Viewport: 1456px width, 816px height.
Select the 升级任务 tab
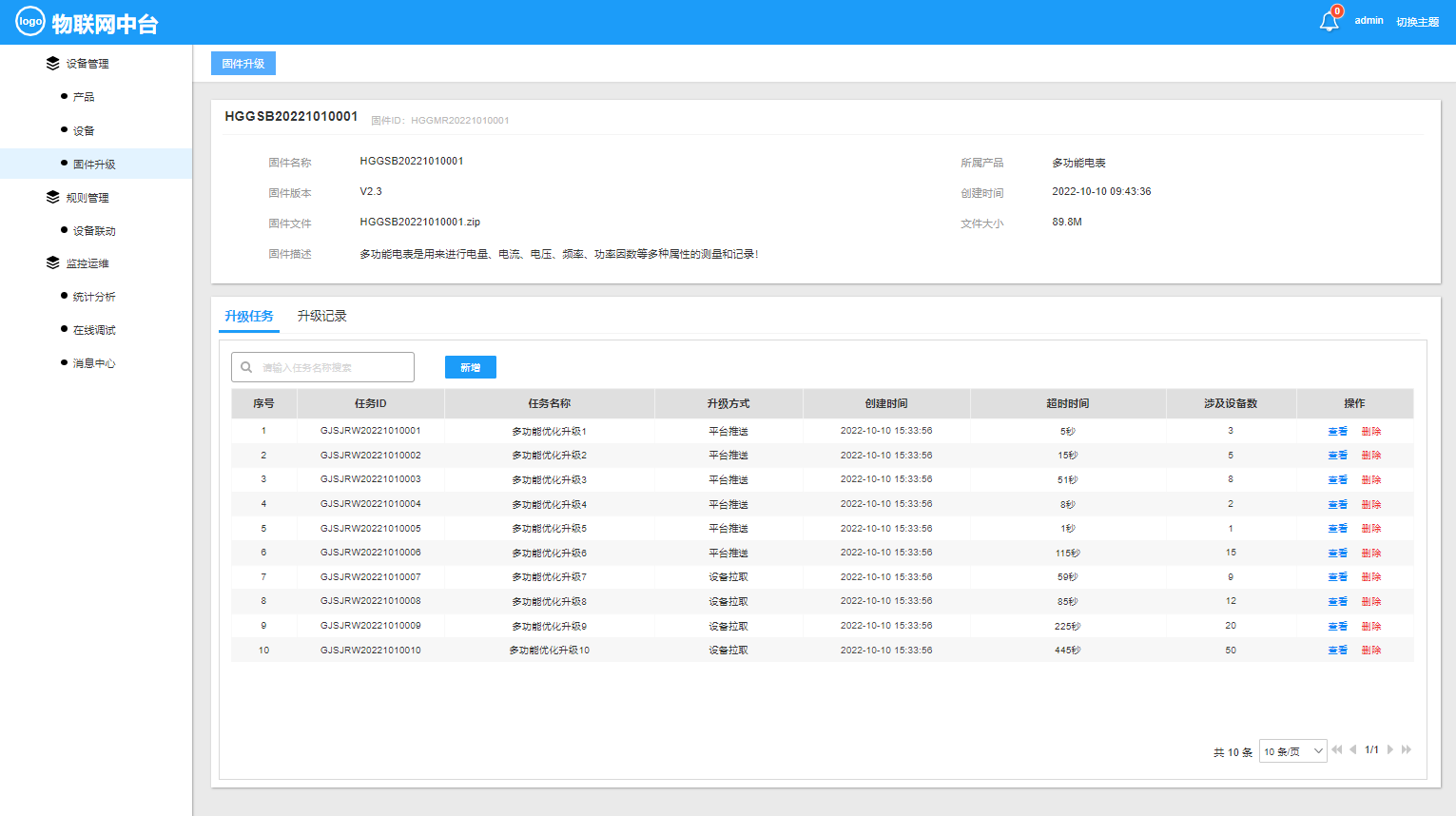tap(249, 316)
